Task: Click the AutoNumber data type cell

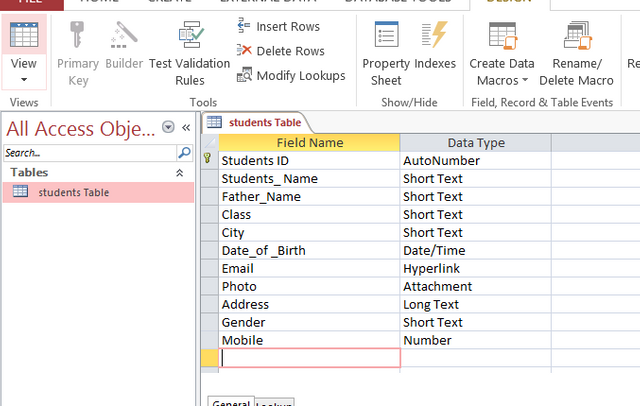Action: [476, 161]
